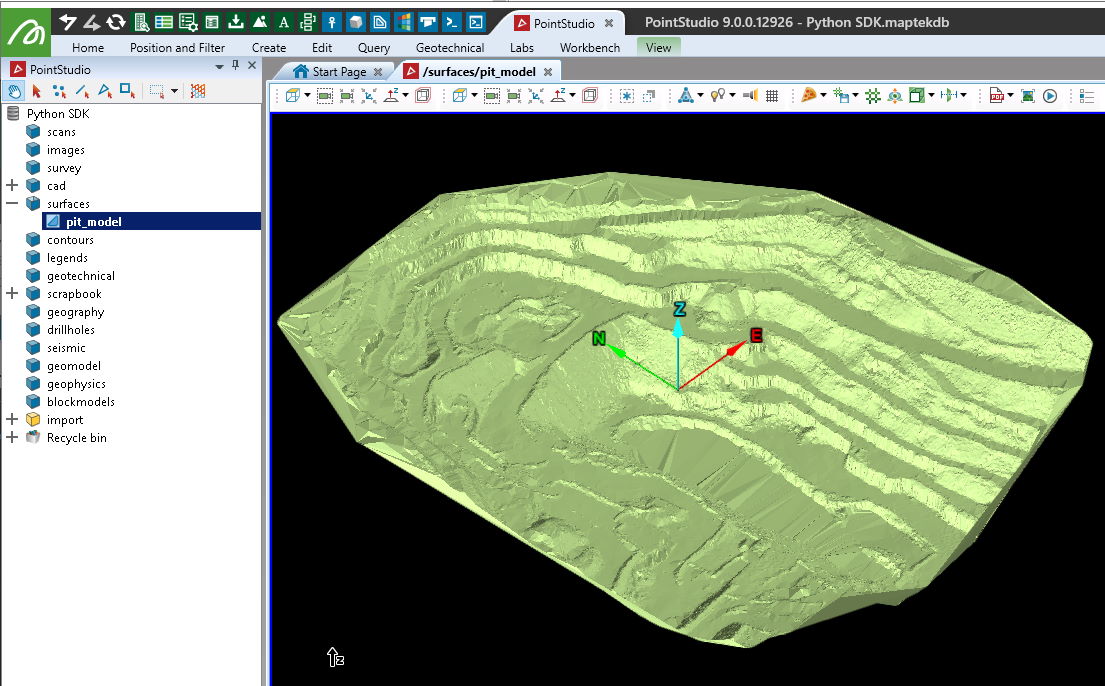This screenshot has height=686, width=1105.
Task: Expand the scrapbook container node
Action: tap(12, 294)
